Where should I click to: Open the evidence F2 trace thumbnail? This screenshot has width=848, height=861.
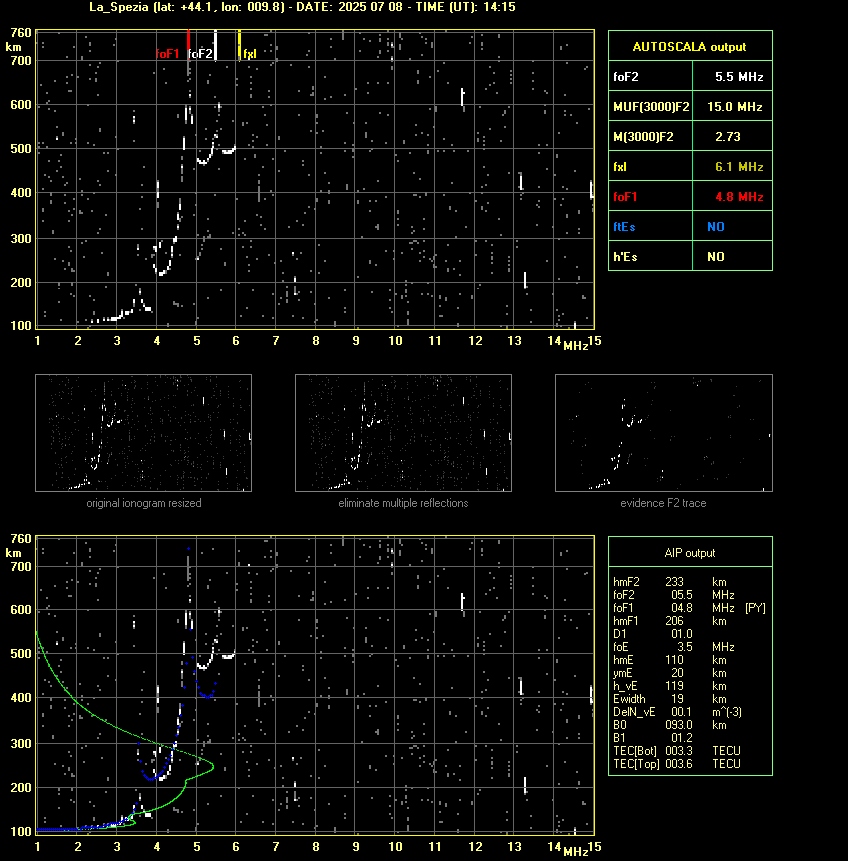click(x=663, y=433)
